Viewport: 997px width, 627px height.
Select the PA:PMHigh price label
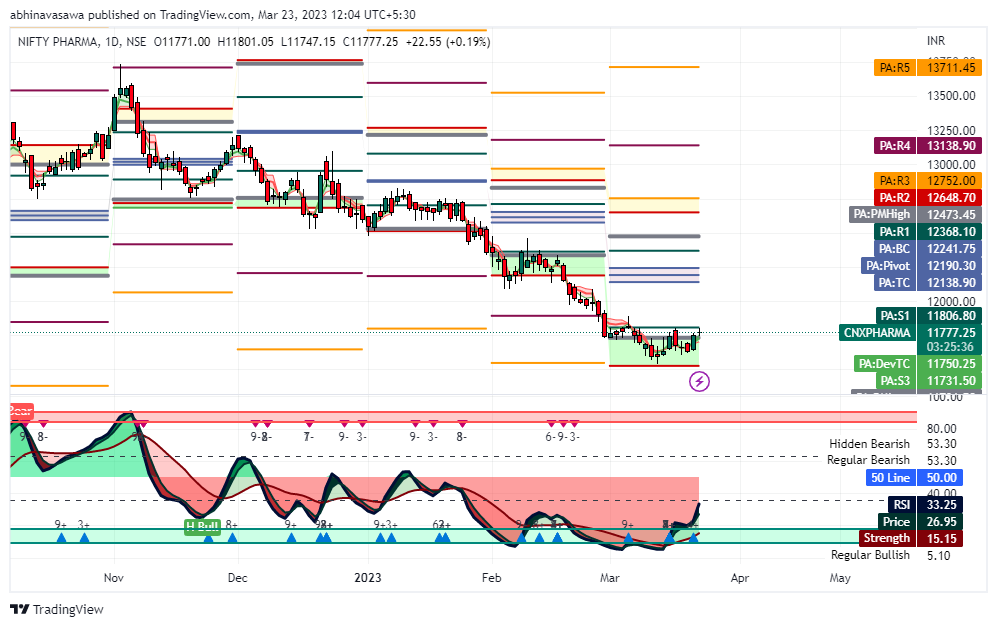[x=882, y=214]
